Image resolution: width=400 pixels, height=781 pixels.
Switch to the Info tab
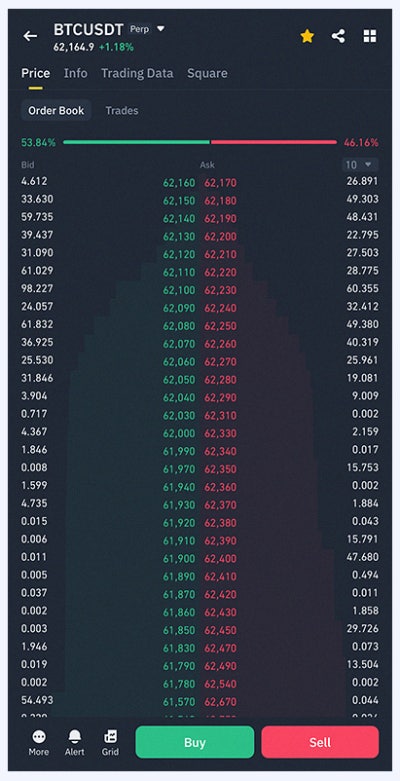[x=75, y=73]
